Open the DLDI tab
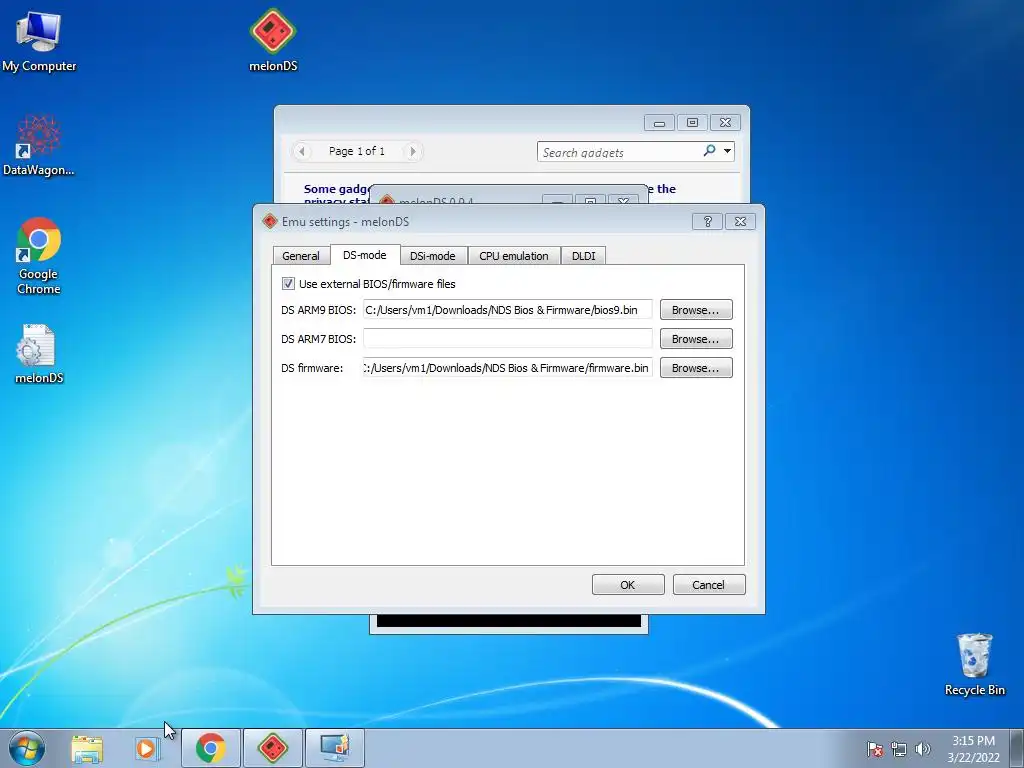This screenshot has width=1024, height=768. tap(584, 255)
